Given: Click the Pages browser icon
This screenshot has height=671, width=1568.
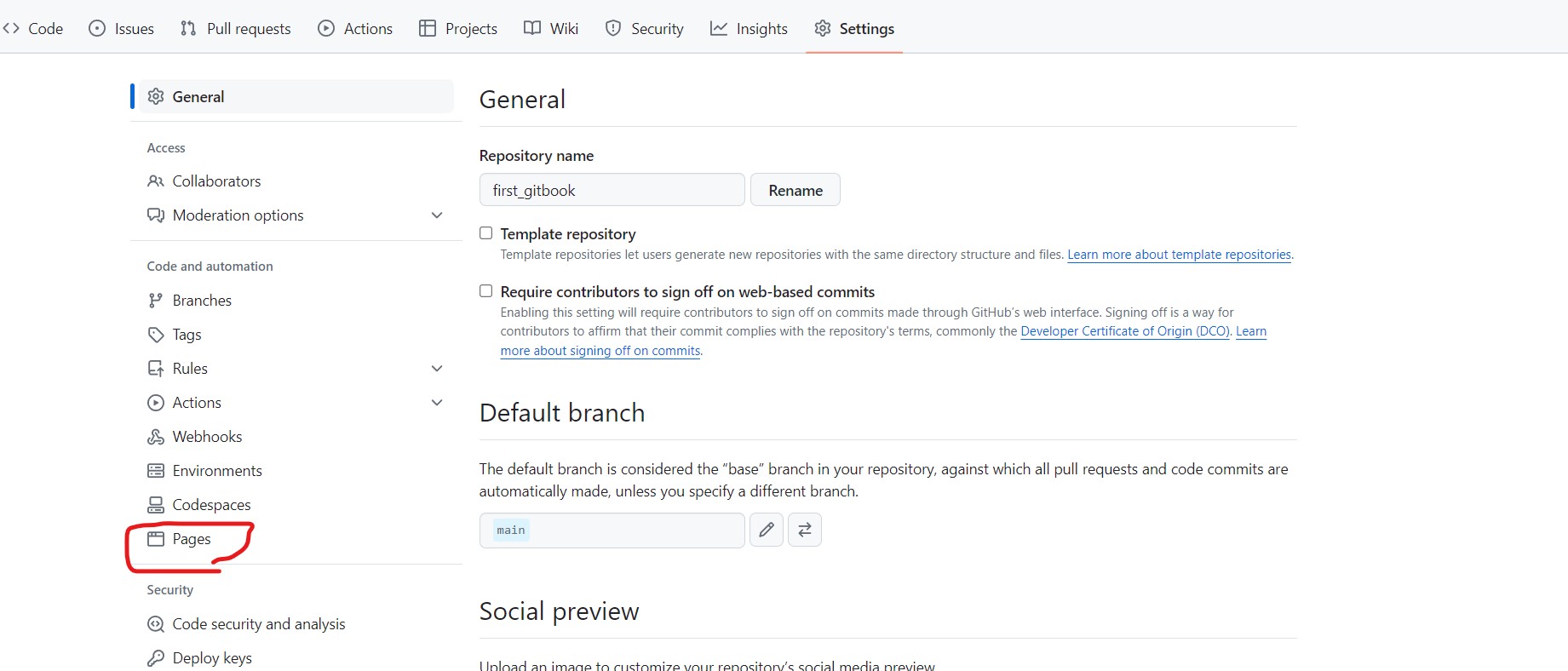Looking at the screenshot, I should pyautogui.click(x=156, y=539).
